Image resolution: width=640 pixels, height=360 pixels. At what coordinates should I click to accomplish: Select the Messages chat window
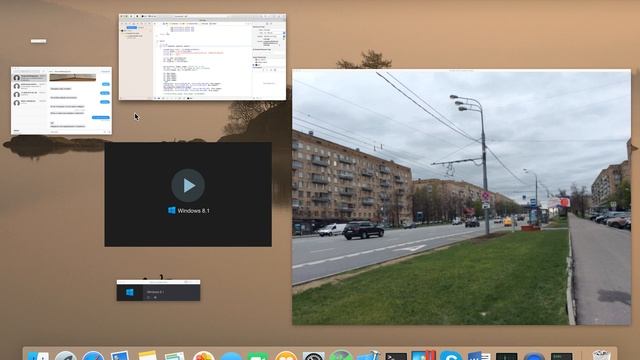[61, 100]
